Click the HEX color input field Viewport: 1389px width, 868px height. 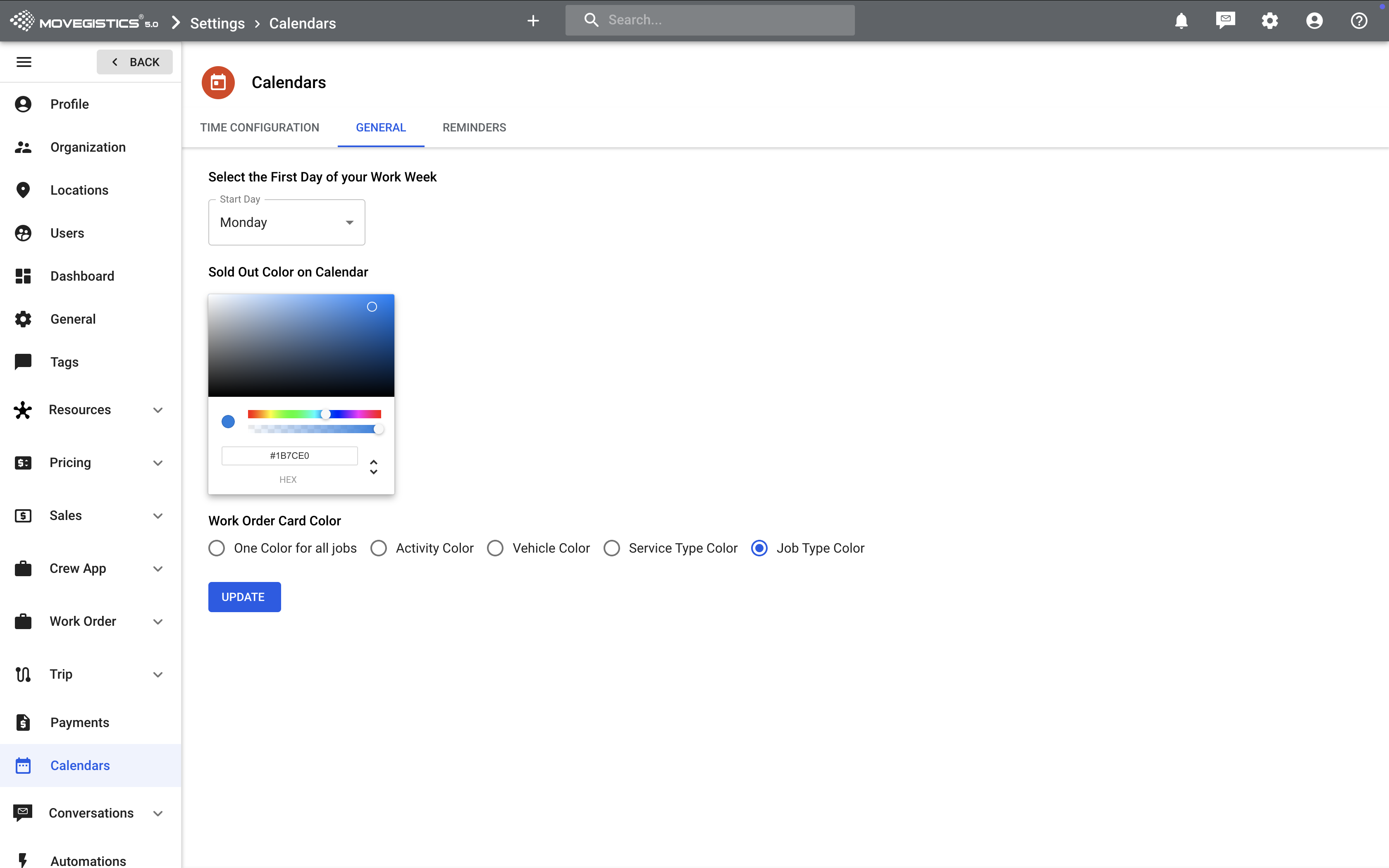289,456
